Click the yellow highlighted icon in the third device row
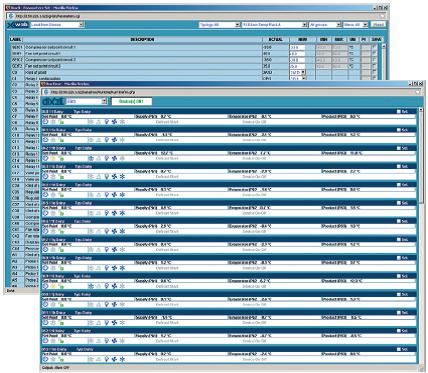The height and width of the screenshot is (373, 428). pos(53,158)
